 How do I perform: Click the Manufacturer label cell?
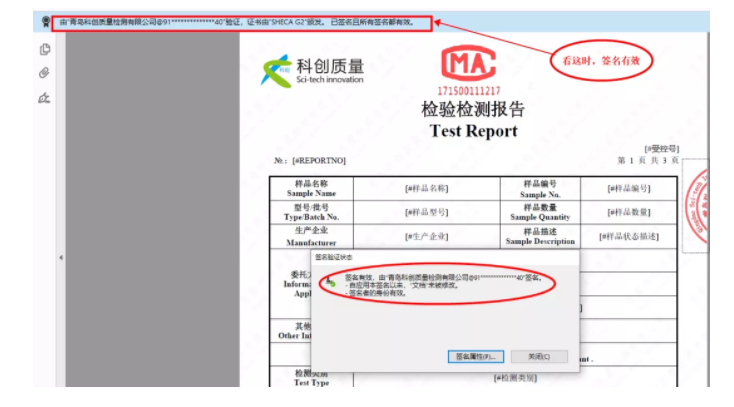pos(311,237)
